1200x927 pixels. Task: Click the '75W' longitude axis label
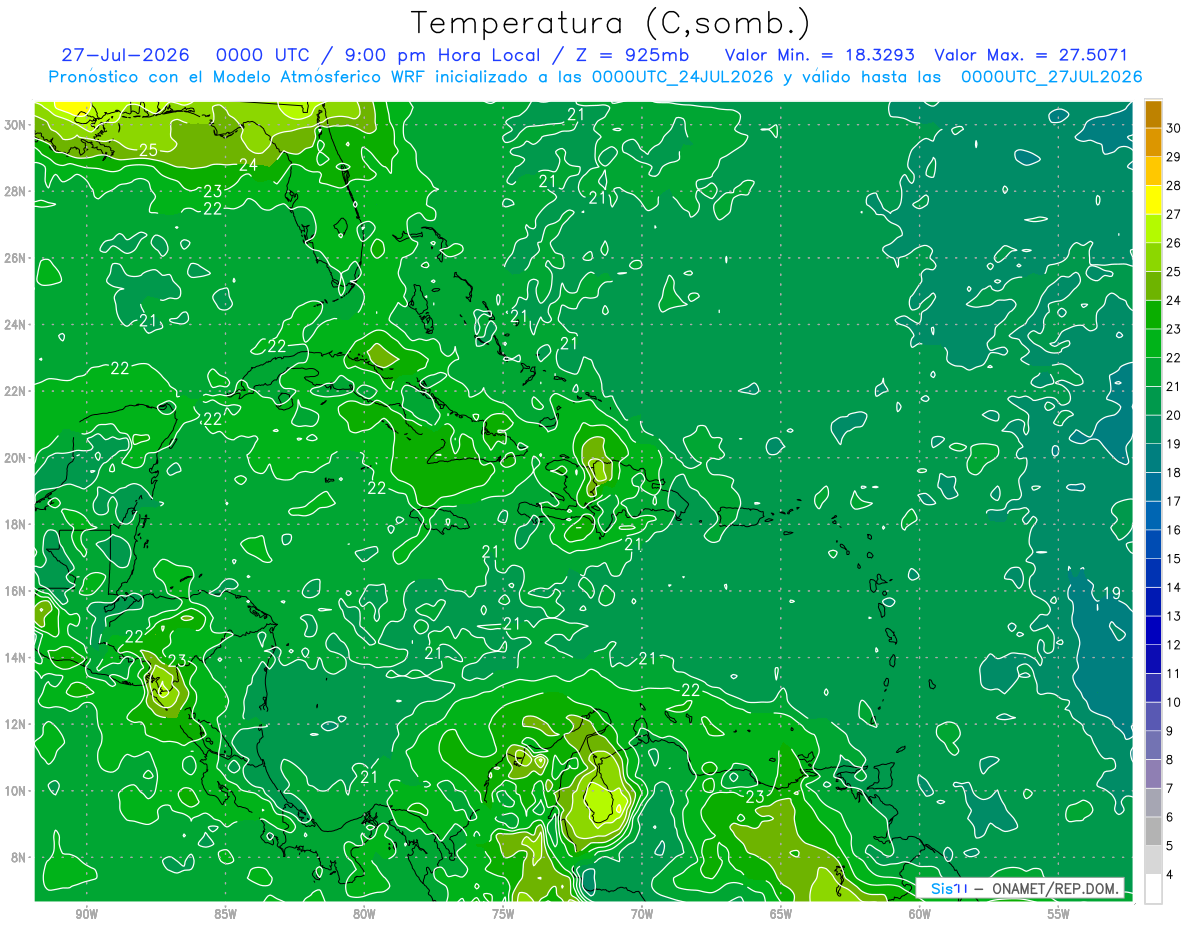tap(503, 914)
